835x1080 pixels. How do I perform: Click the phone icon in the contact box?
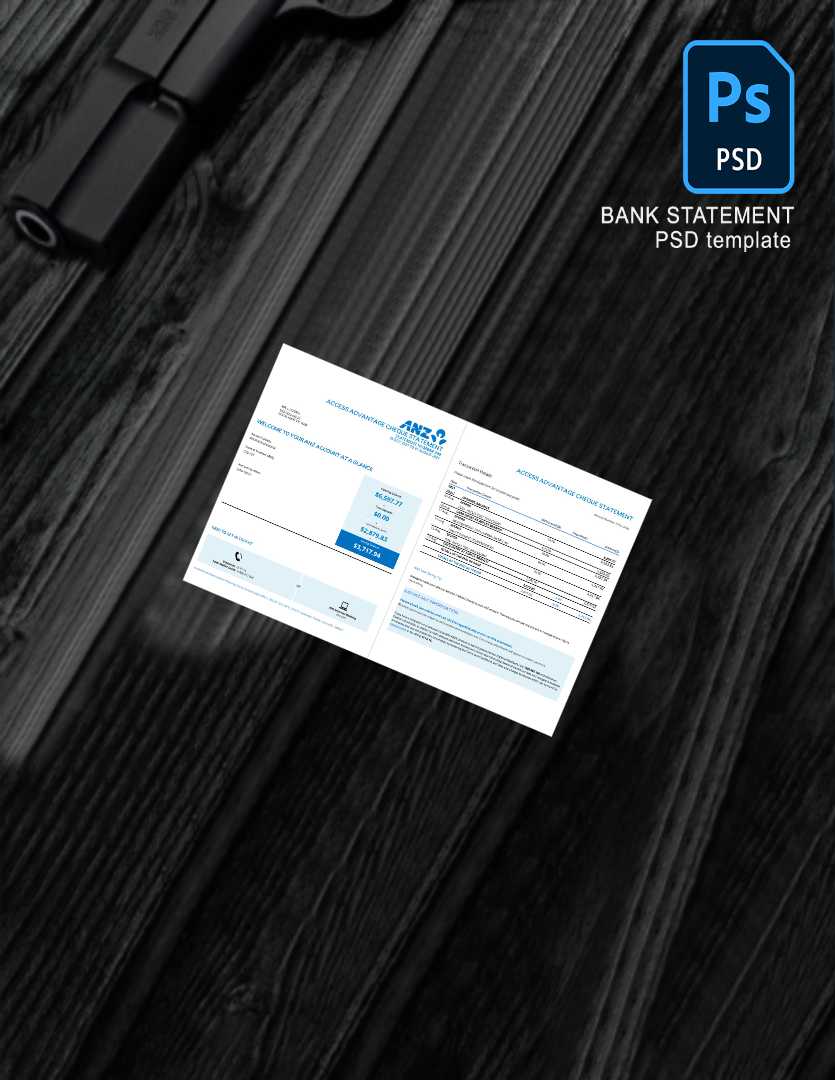[x=238, y=556]
